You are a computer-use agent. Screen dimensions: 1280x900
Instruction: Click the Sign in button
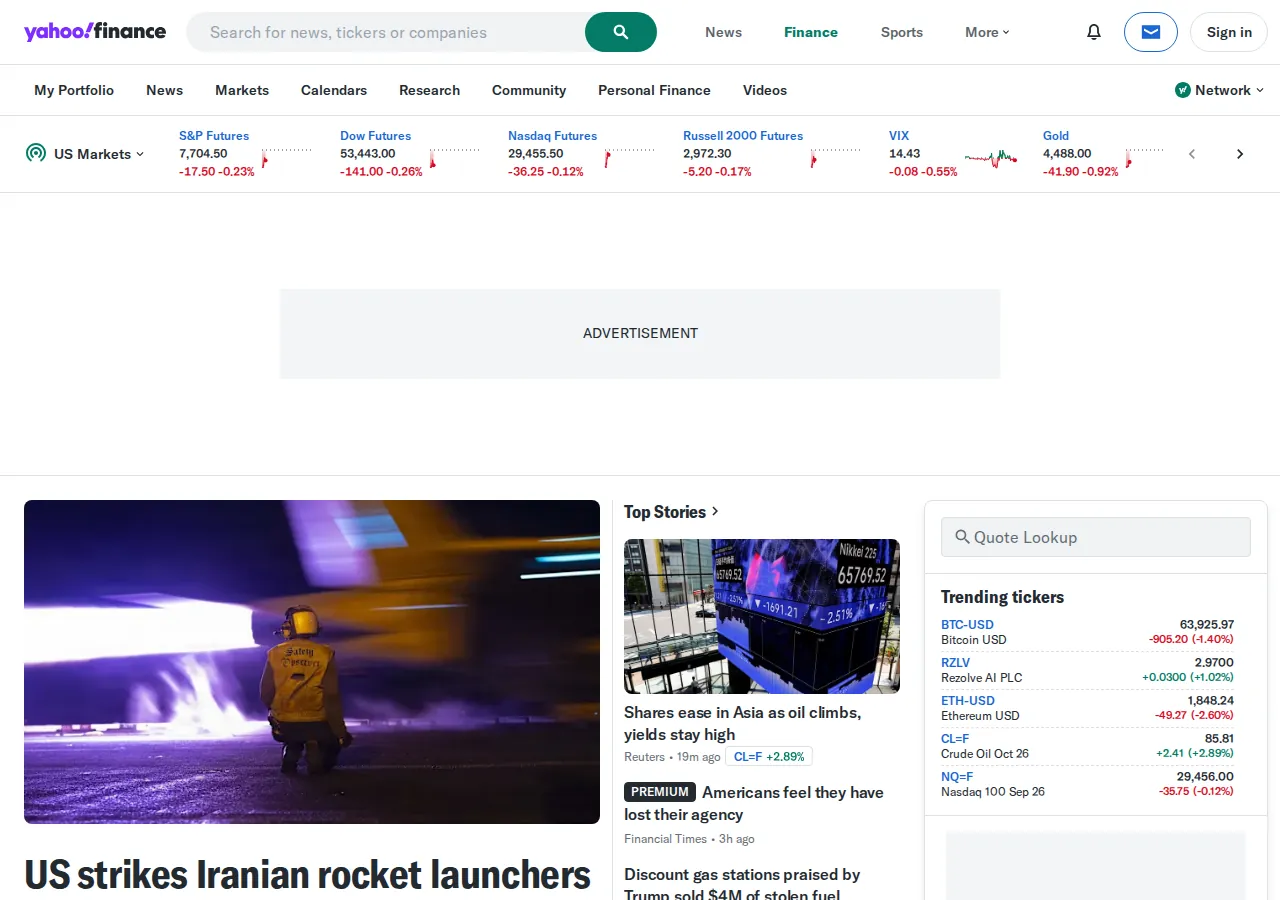pyautogui.click(x=1229, y=32)
